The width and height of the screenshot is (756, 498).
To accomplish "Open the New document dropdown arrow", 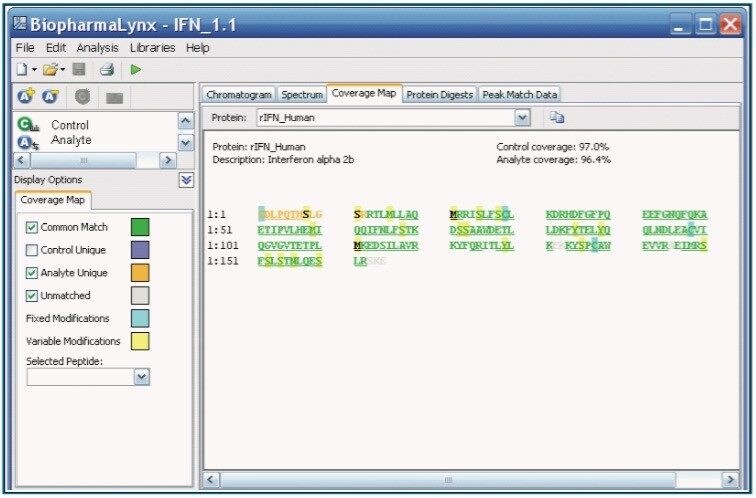I will pos(34,70).
